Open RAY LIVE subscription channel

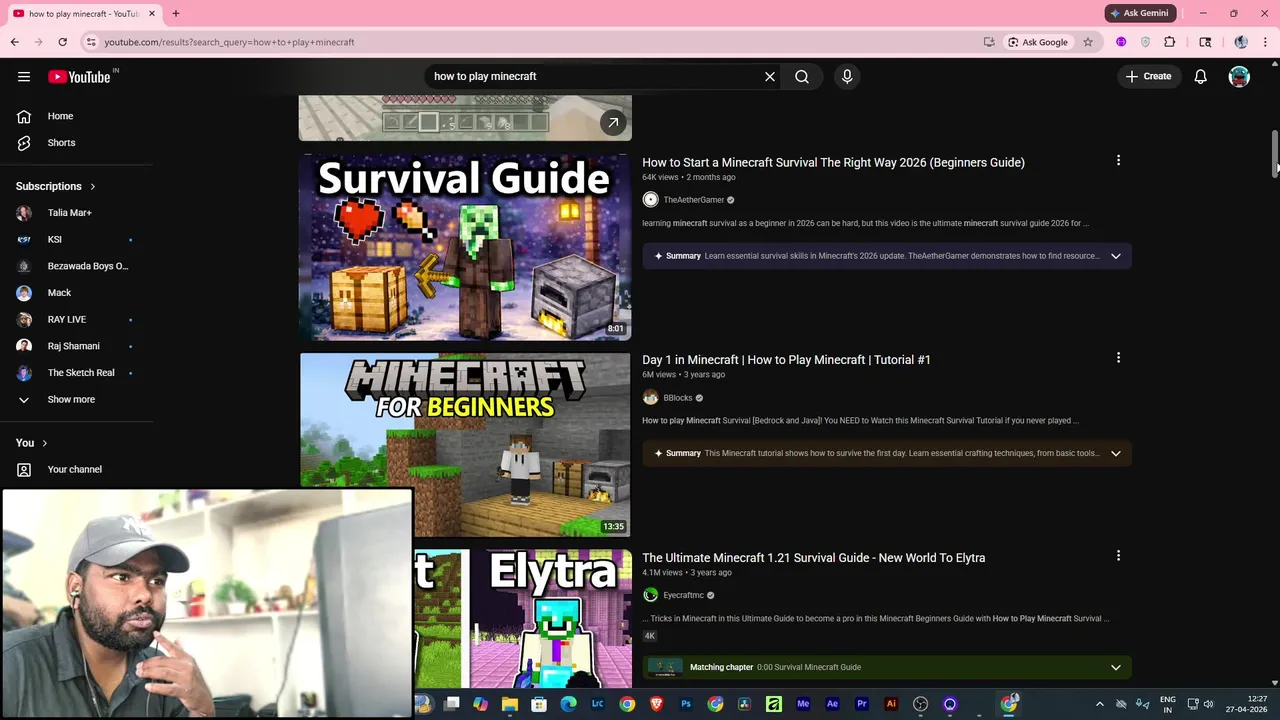(67, 320)
